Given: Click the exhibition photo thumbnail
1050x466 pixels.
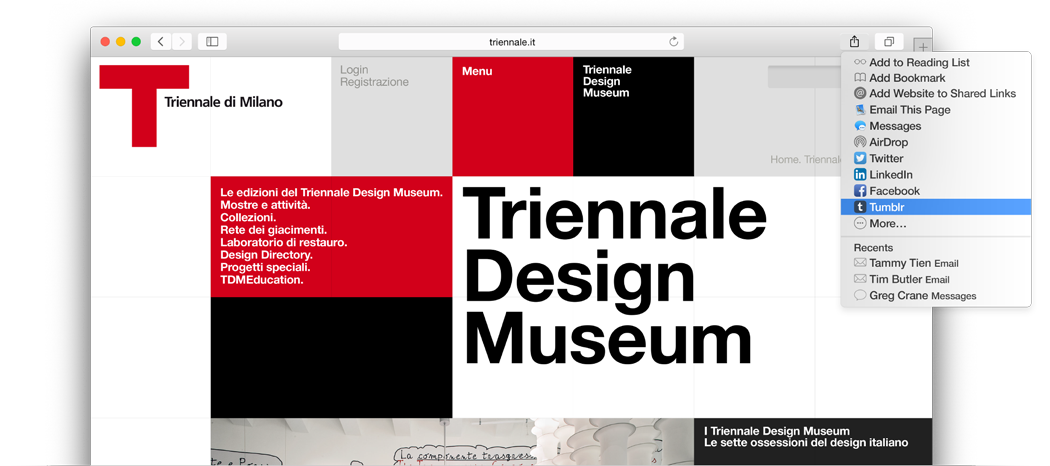Looking at the screenshot, I should click(452, 442).
